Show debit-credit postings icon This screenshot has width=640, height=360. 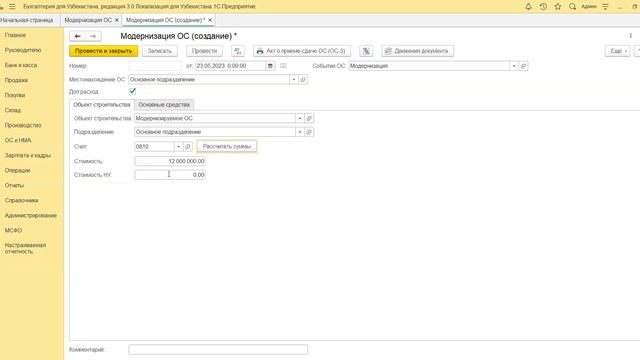(x=238, y=51)
